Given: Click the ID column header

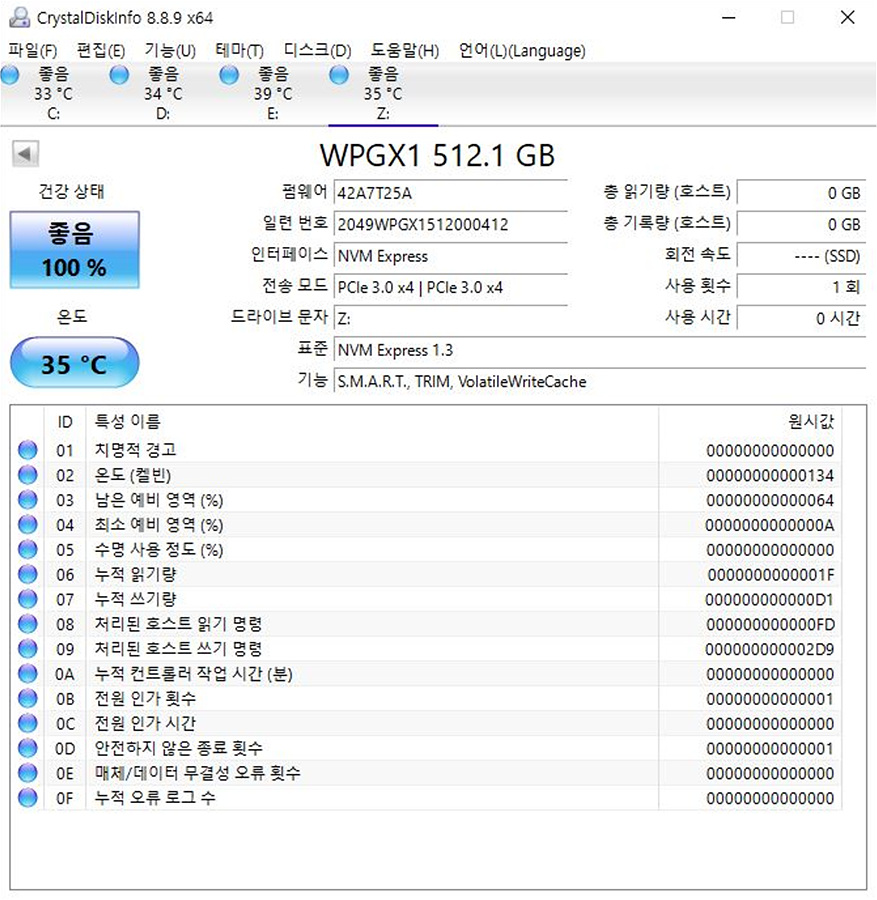Looking at the screenshot, I should click(x=65, y=422).
